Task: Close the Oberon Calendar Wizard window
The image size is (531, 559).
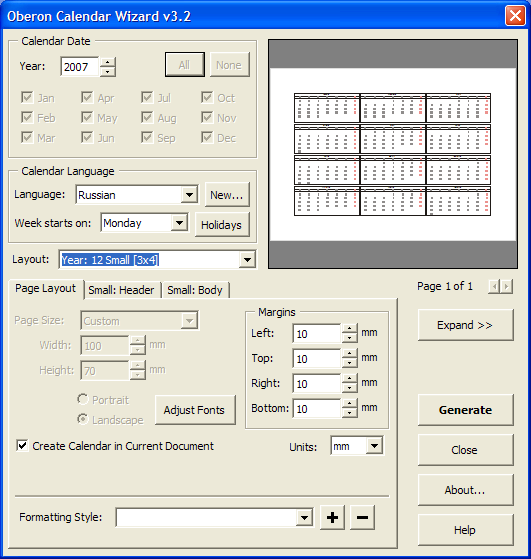Action: pyautogui.click(x=515, y=16)
